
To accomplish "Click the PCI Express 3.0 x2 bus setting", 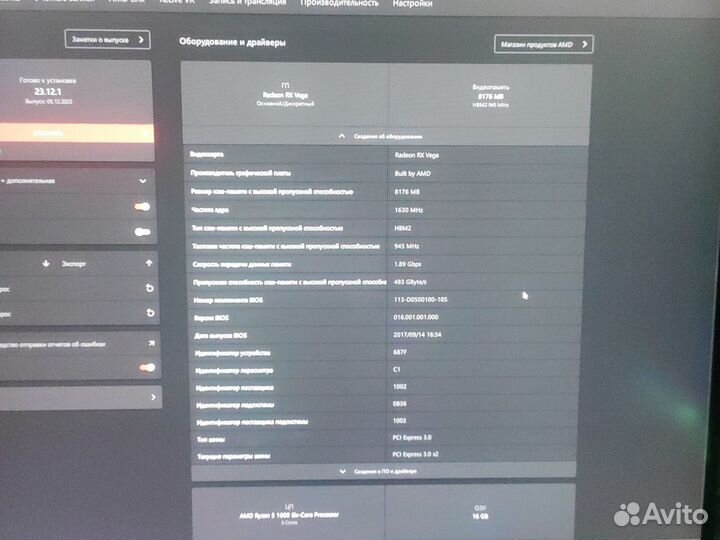I will tap(415, 454).
